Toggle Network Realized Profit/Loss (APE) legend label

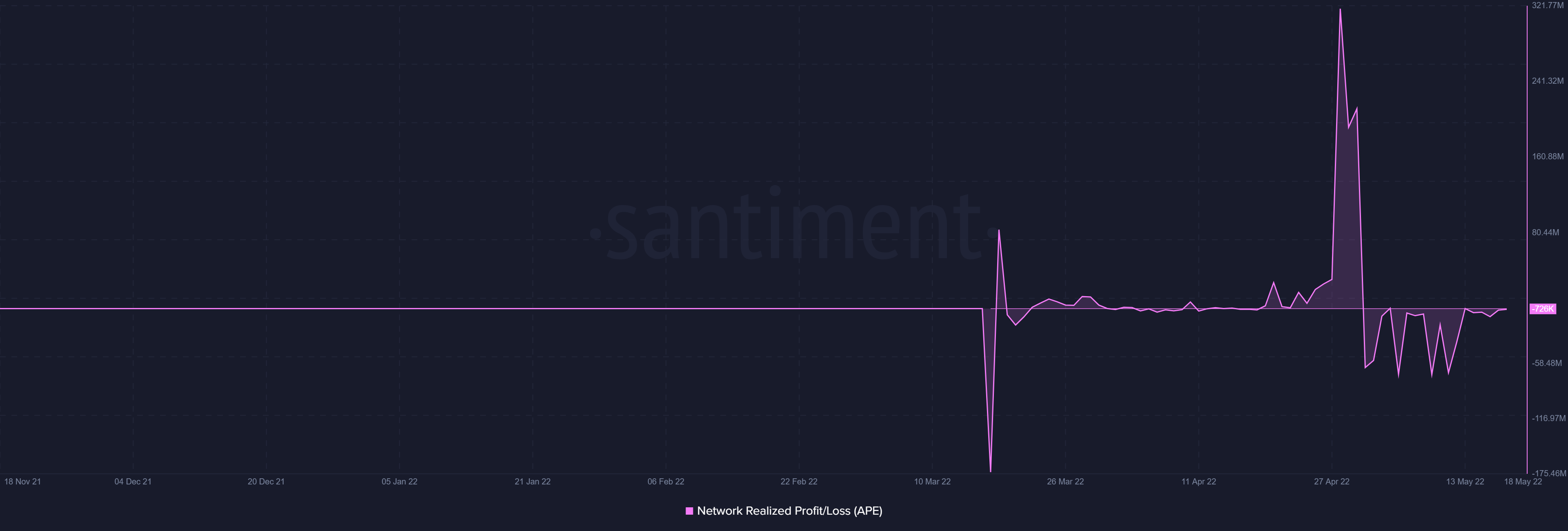click(x=789, y=511)
